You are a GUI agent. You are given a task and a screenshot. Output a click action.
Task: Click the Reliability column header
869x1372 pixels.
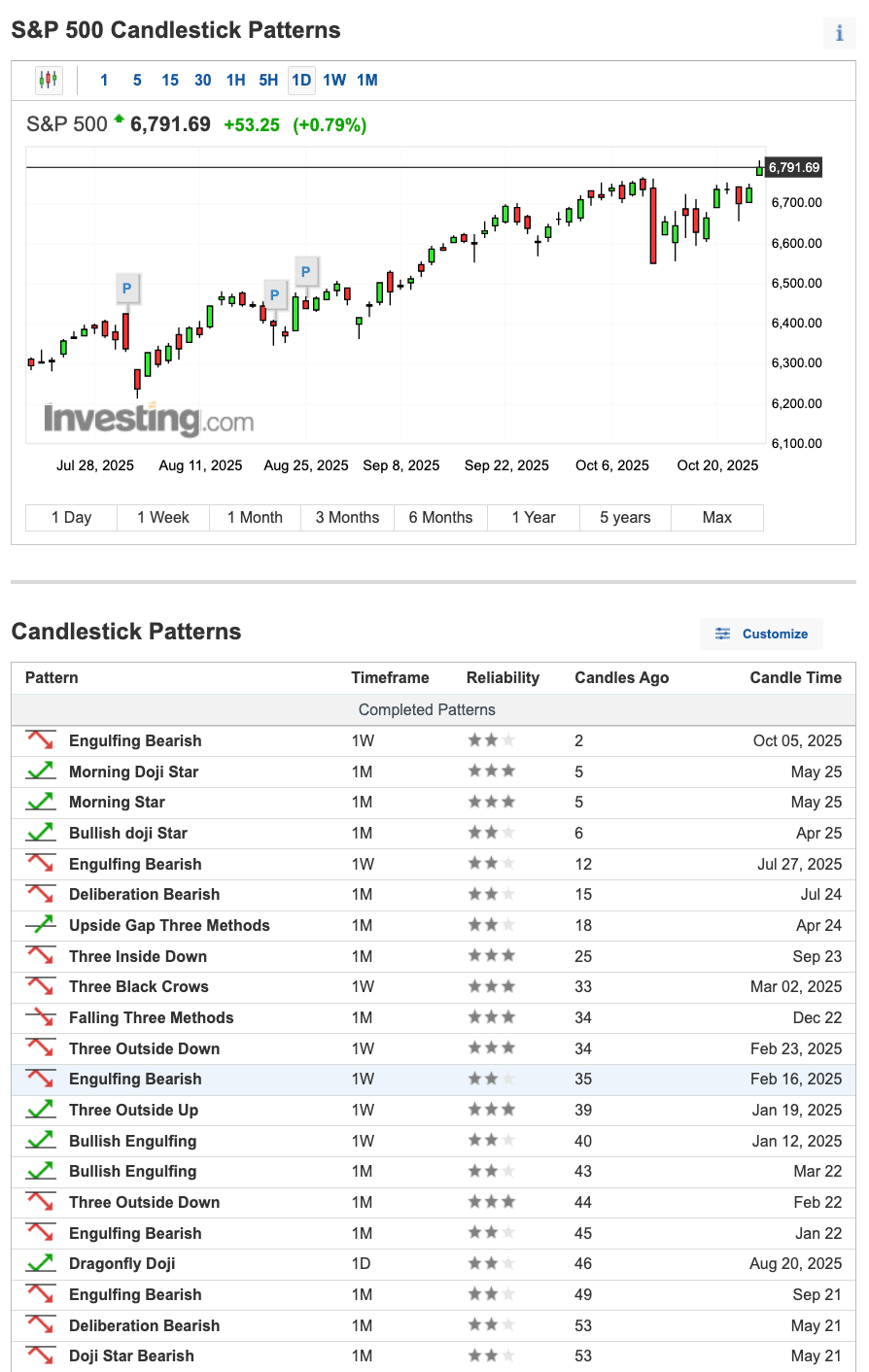click(x=503, y=677)
